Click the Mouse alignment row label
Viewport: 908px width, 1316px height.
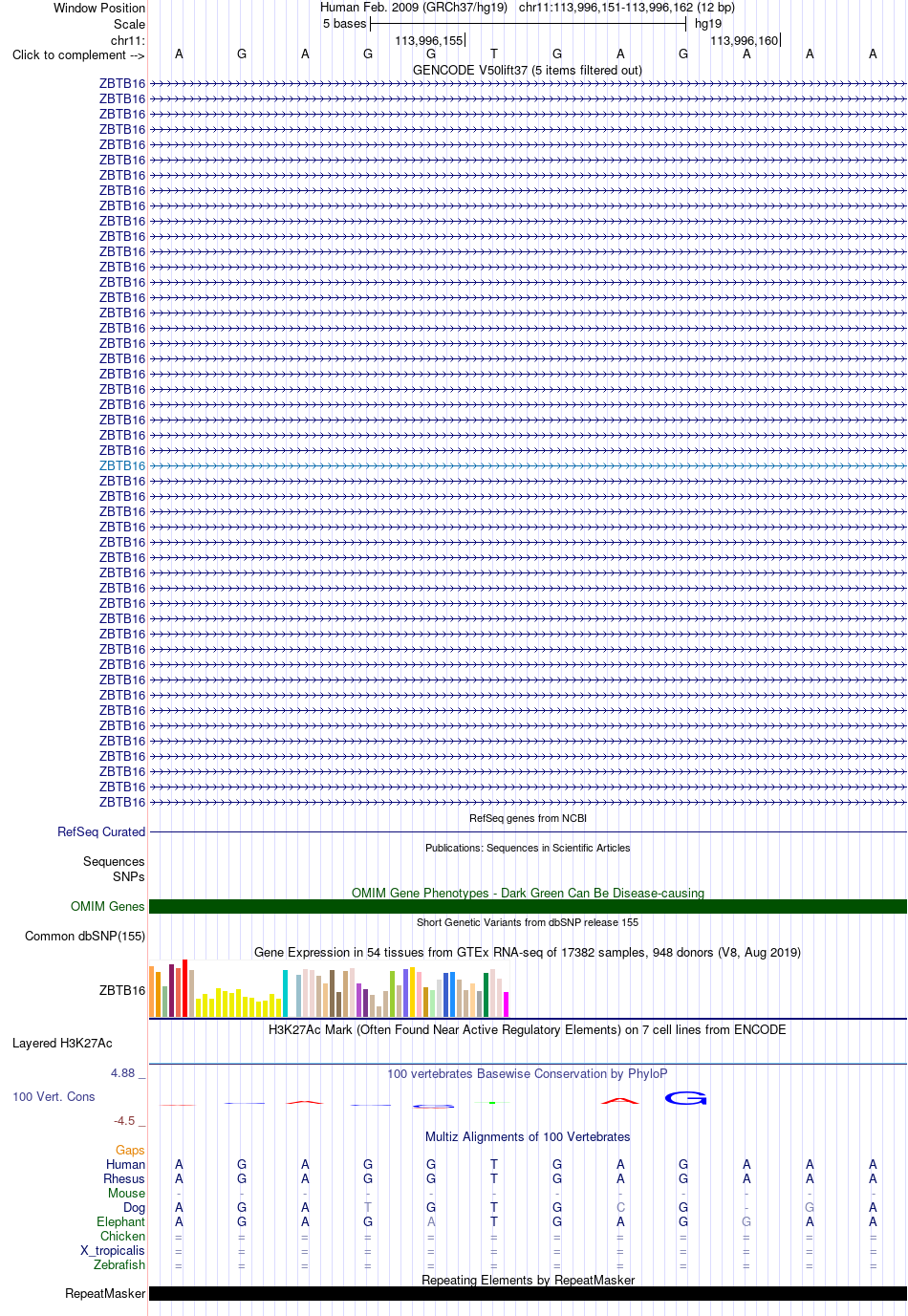126,1193
